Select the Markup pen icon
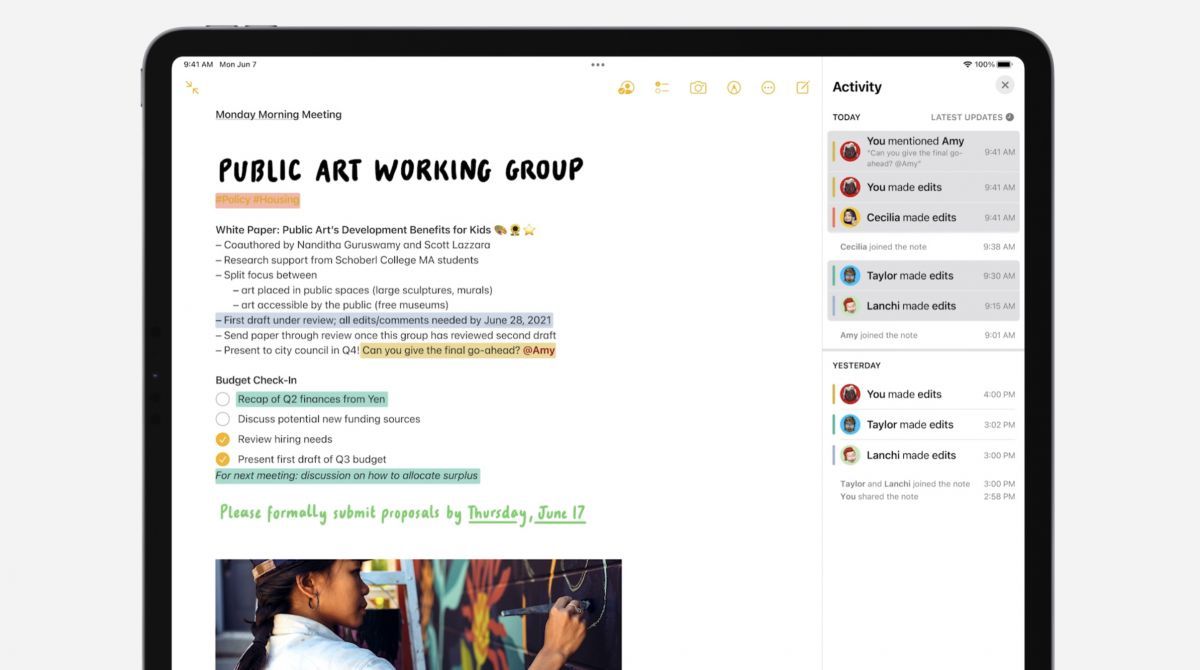1200x670 pixels. [x=733, y=87]
